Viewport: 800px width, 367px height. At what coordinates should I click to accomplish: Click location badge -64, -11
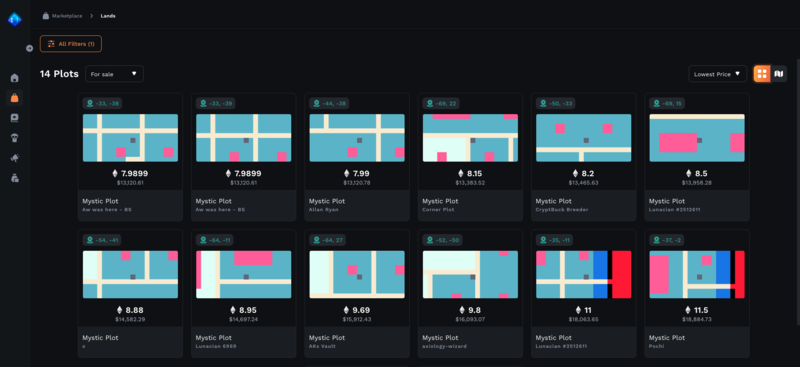coord(214,240)
